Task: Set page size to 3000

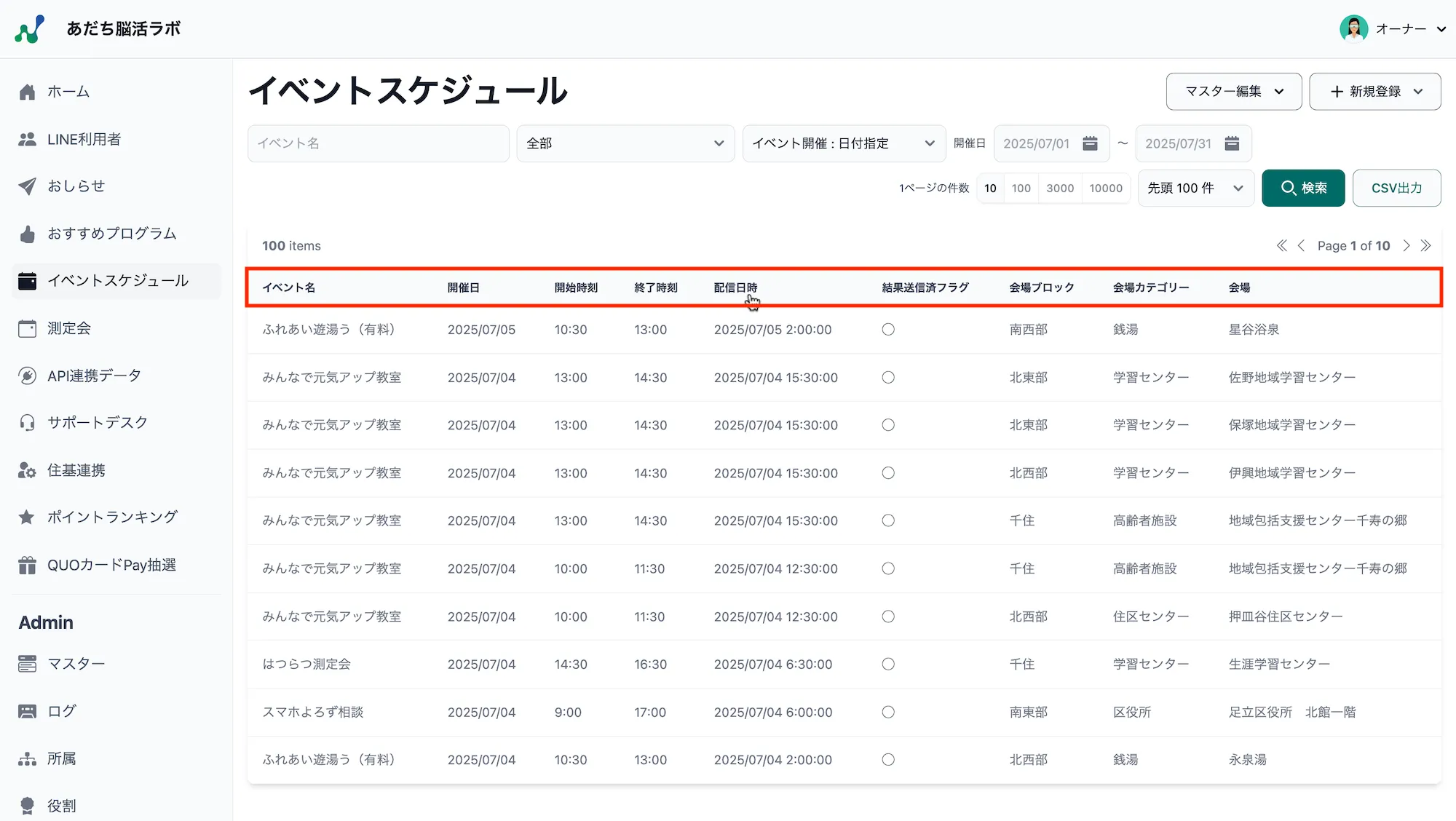Action: [x=1060, y=188]
